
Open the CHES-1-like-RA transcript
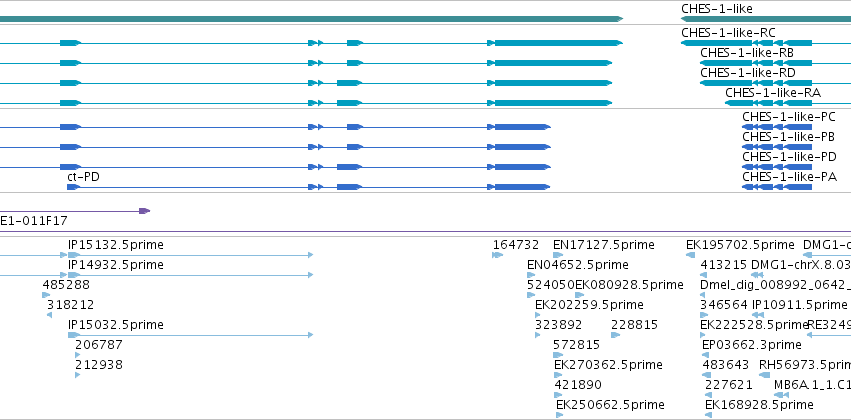[x=773, y=93]
